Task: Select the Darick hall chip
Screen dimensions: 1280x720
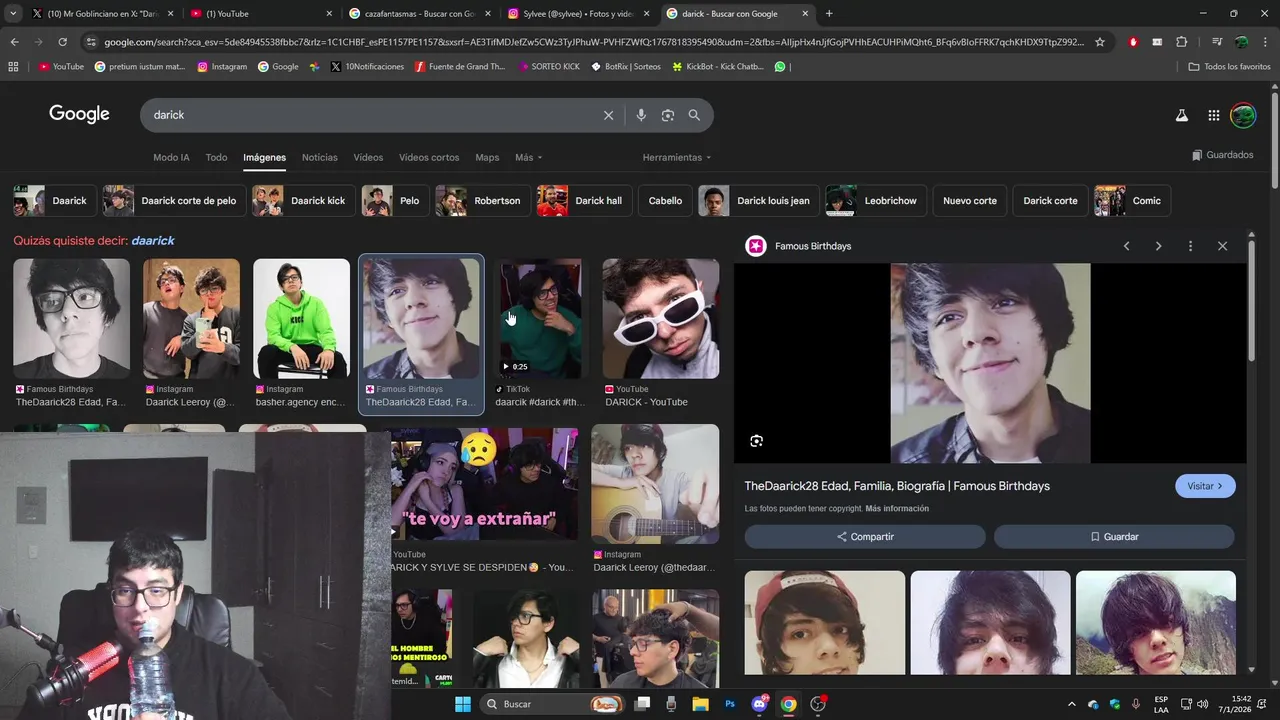Action: [x=584, y=201]
